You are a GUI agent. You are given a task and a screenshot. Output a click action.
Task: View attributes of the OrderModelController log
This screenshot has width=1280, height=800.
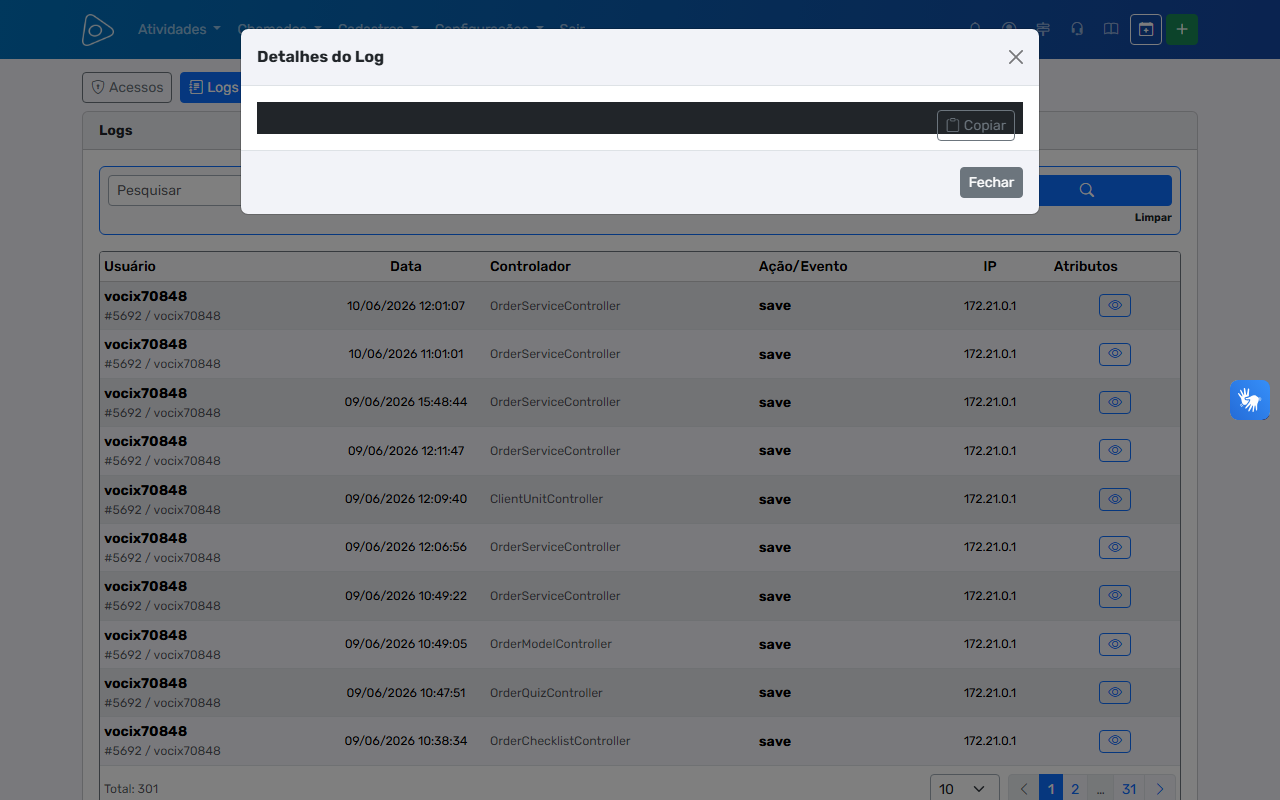click(1115, 644)
